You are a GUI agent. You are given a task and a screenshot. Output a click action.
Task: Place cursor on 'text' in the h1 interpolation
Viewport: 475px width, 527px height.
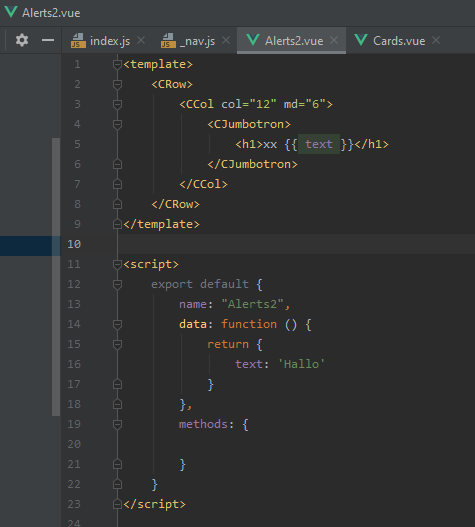coord(319,144)
